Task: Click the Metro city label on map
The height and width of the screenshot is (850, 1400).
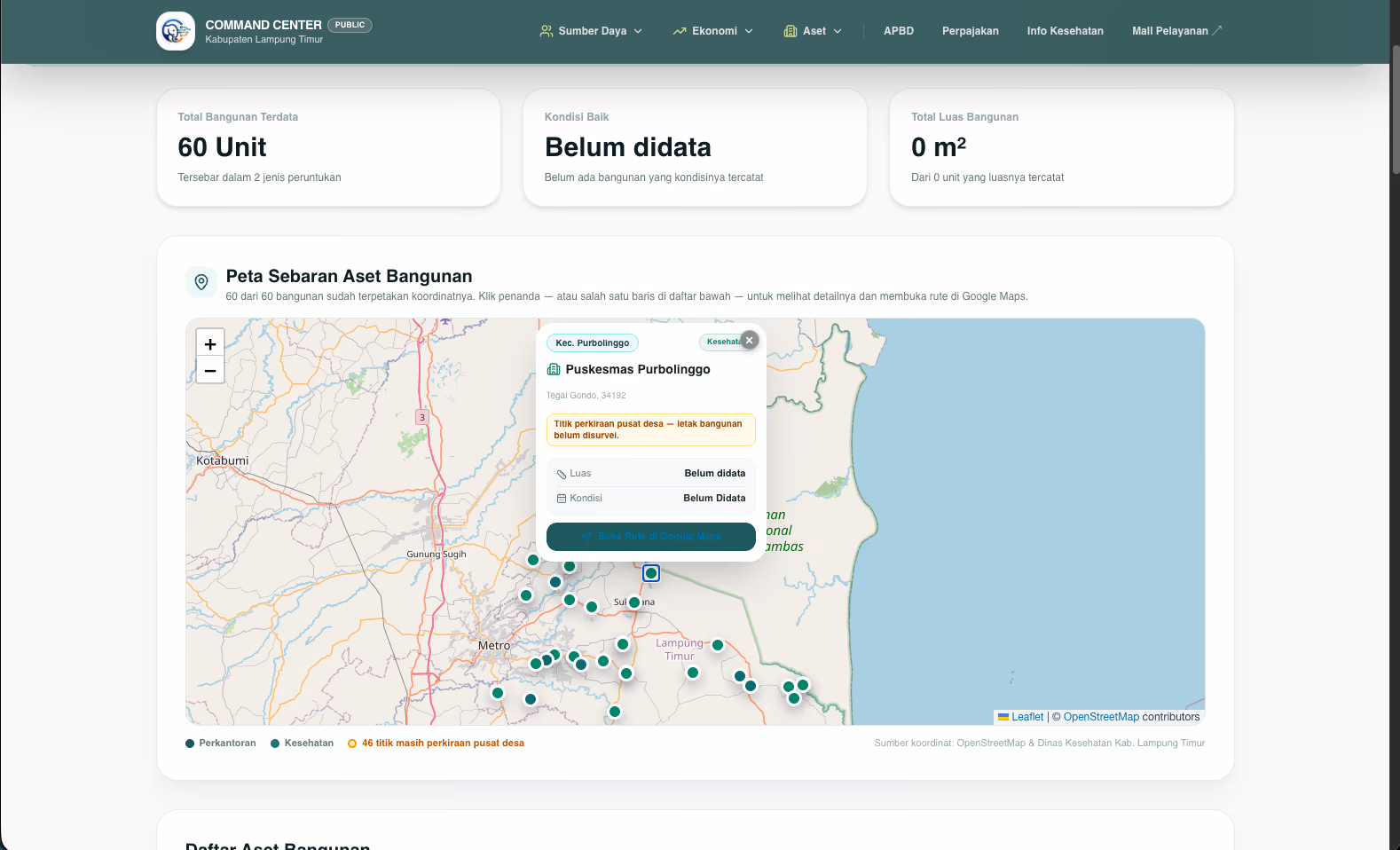Action: tap(494, 645)
